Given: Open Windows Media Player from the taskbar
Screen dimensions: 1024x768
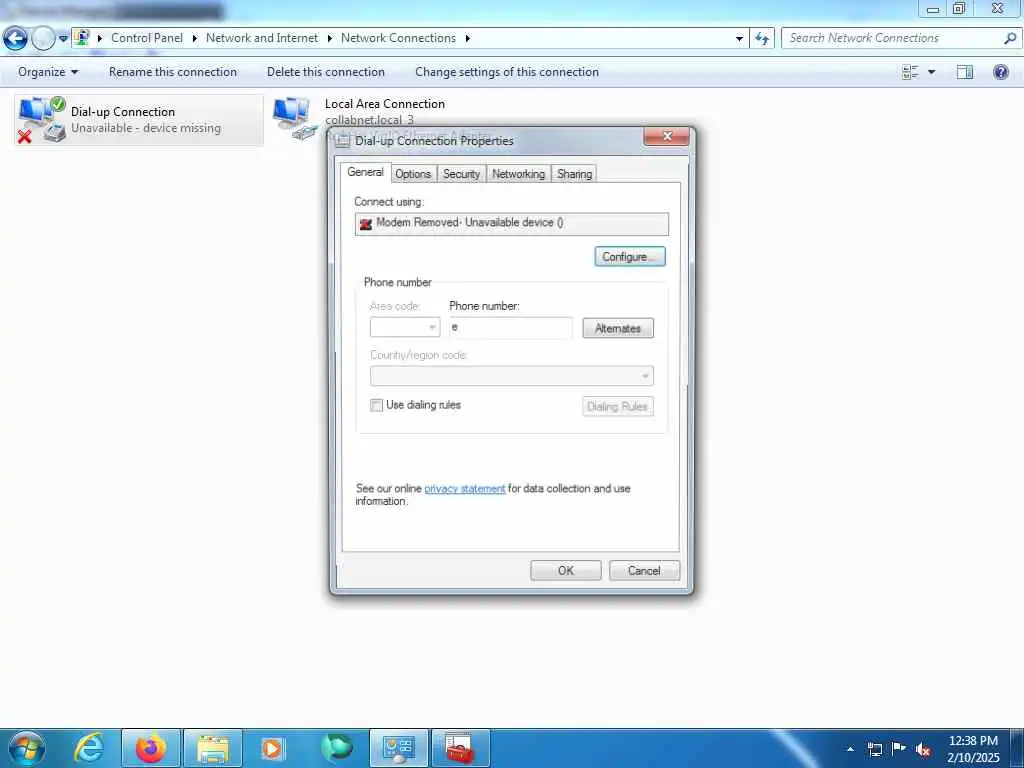Looking at the screenshot, I should click(x=272, y=748).
